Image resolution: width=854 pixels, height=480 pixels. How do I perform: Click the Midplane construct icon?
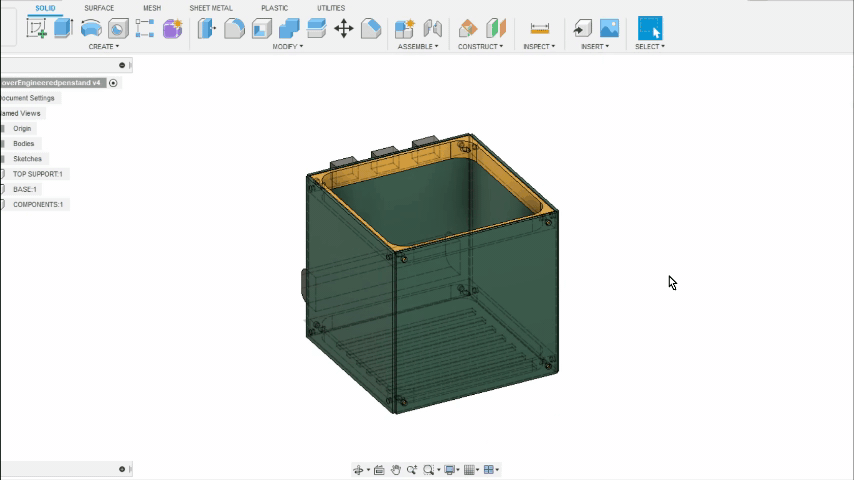click(495, 28)
